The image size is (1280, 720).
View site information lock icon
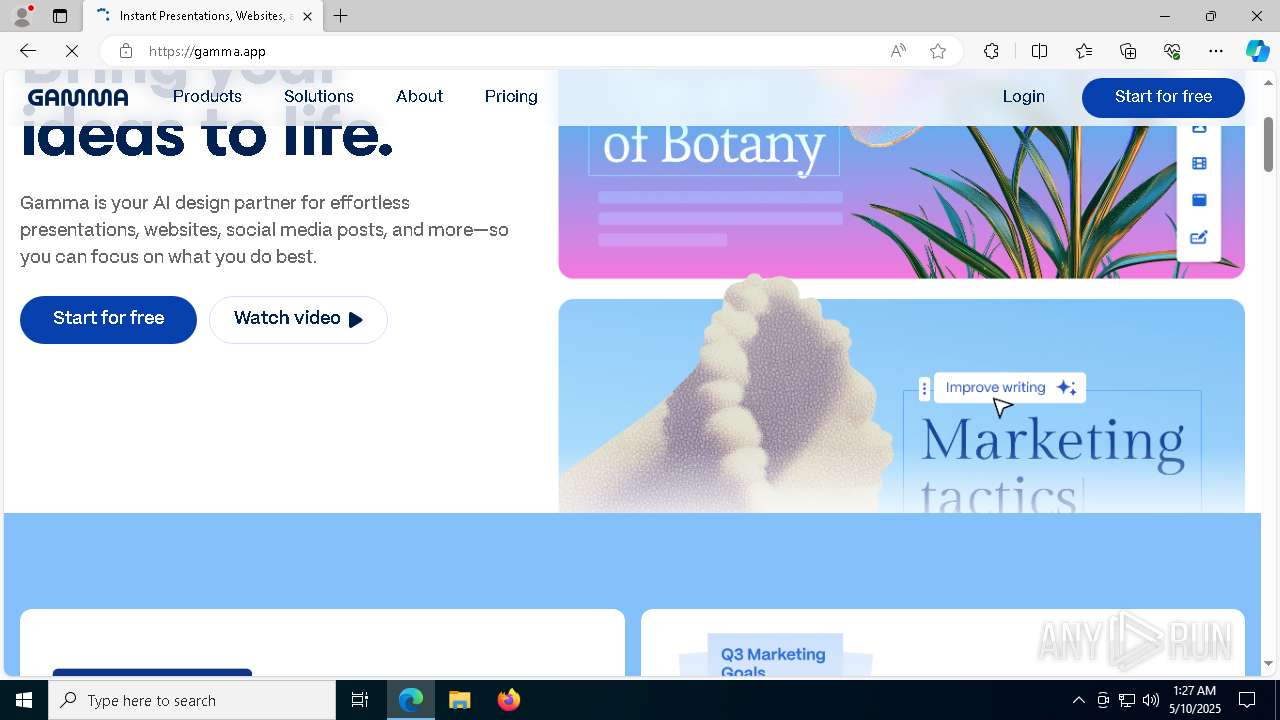click(125, 51)
